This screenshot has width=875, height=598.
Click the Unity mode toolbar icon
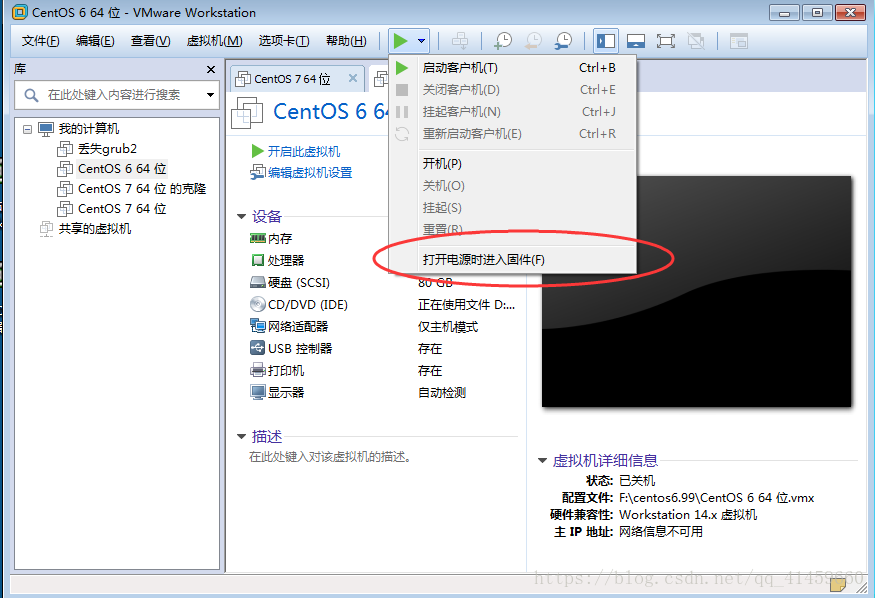(696, 41)
